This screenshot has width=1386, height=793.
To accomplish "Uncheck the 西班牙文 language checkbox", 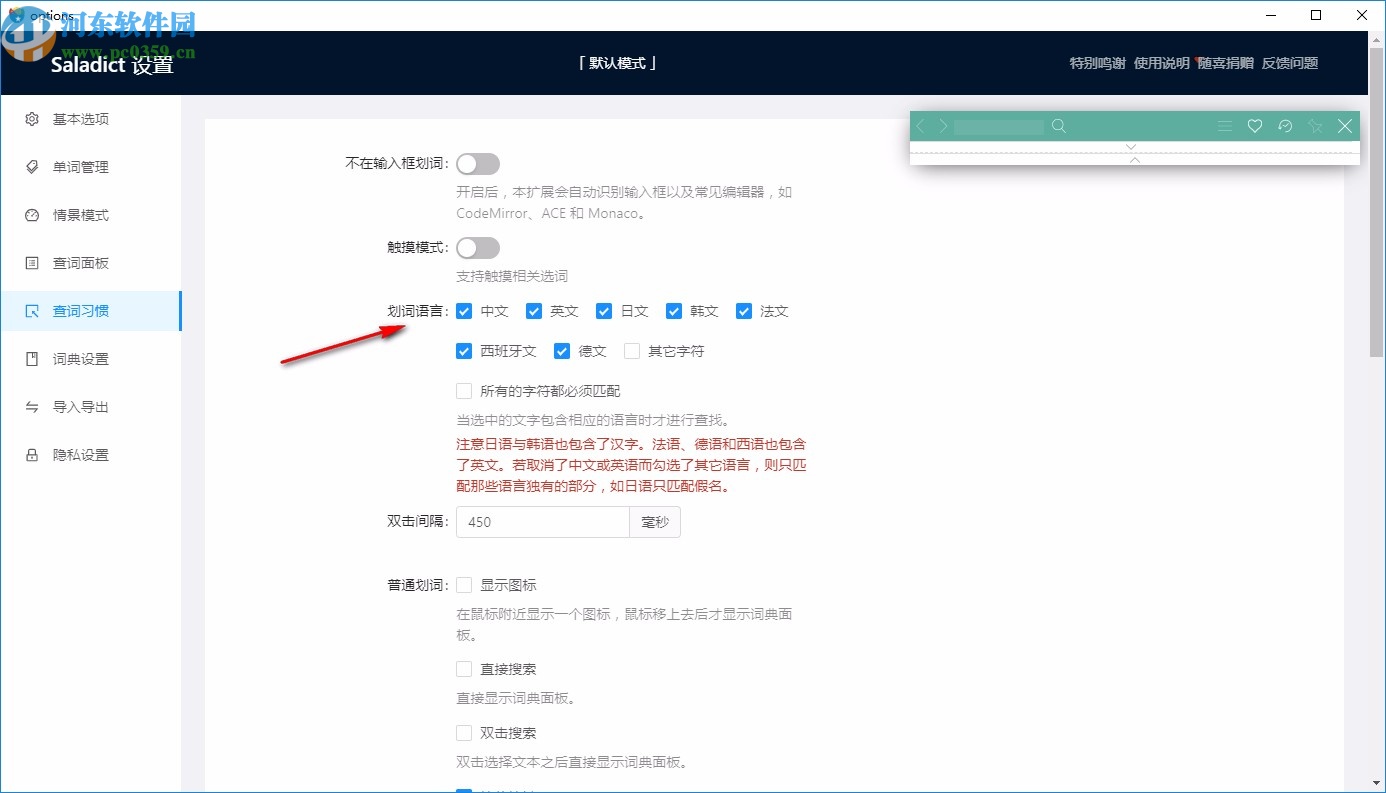I will tap(464, 351).
